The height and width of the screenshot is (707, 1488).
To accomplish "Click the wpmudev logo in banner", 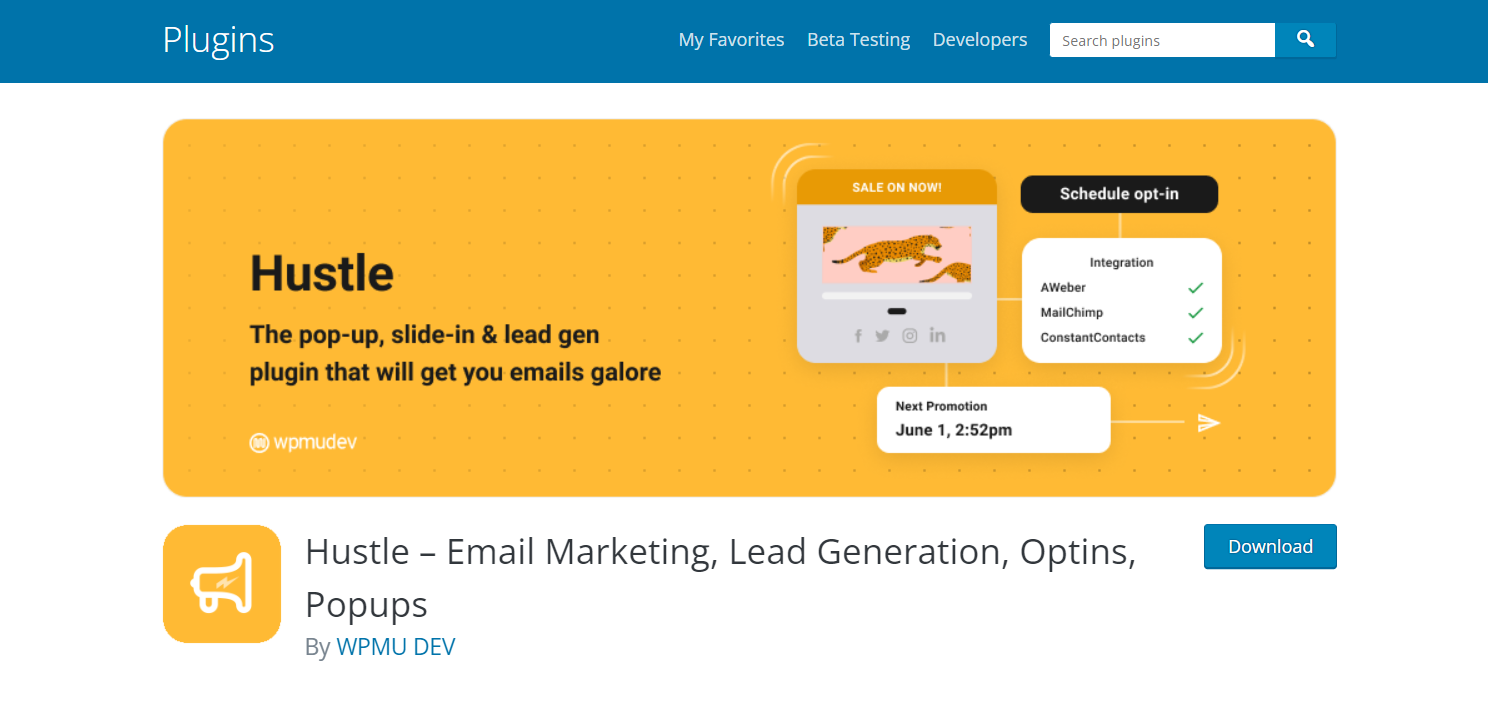I will click(x=303, y=442).
